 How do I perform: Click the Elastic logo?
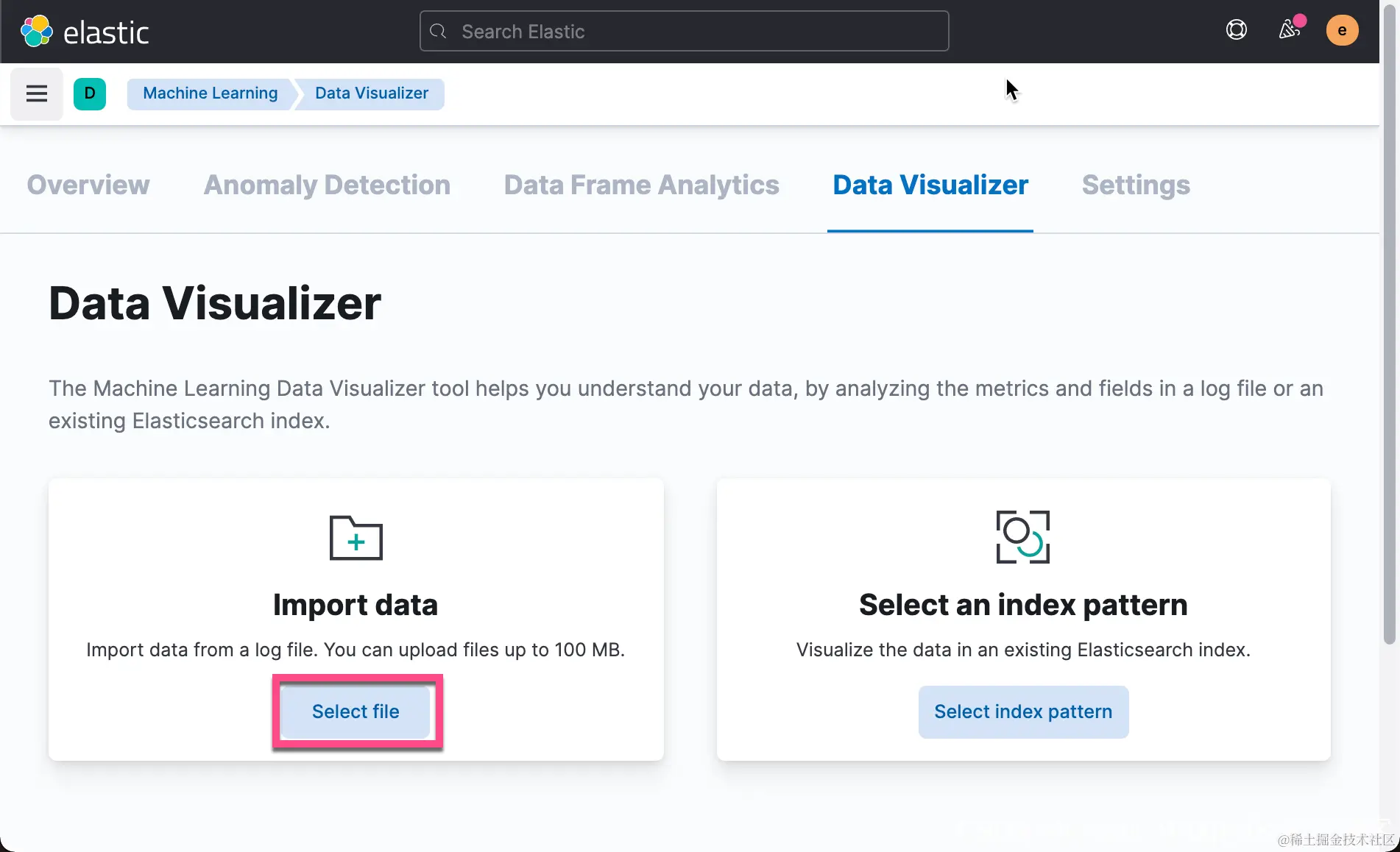click(84, 32)
